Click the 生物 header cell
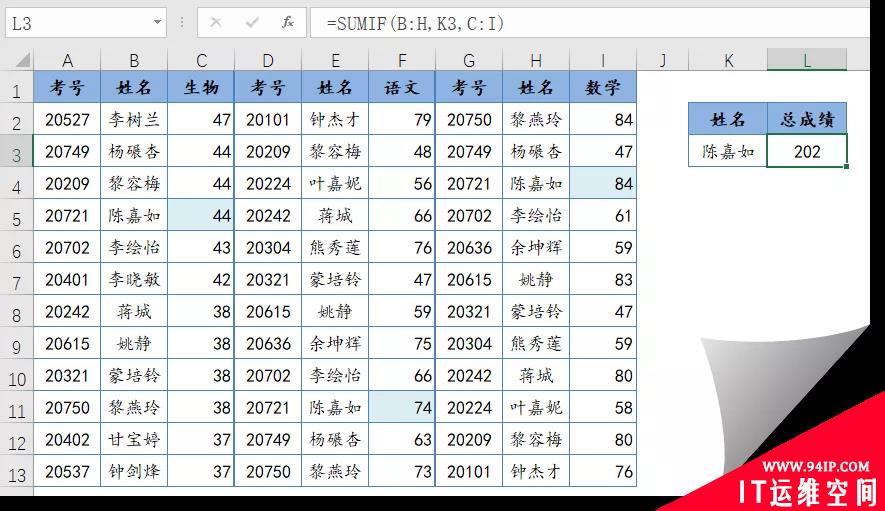Image resolution: width=885 pixels, height=511 pixels. click(x=201, y=87)
